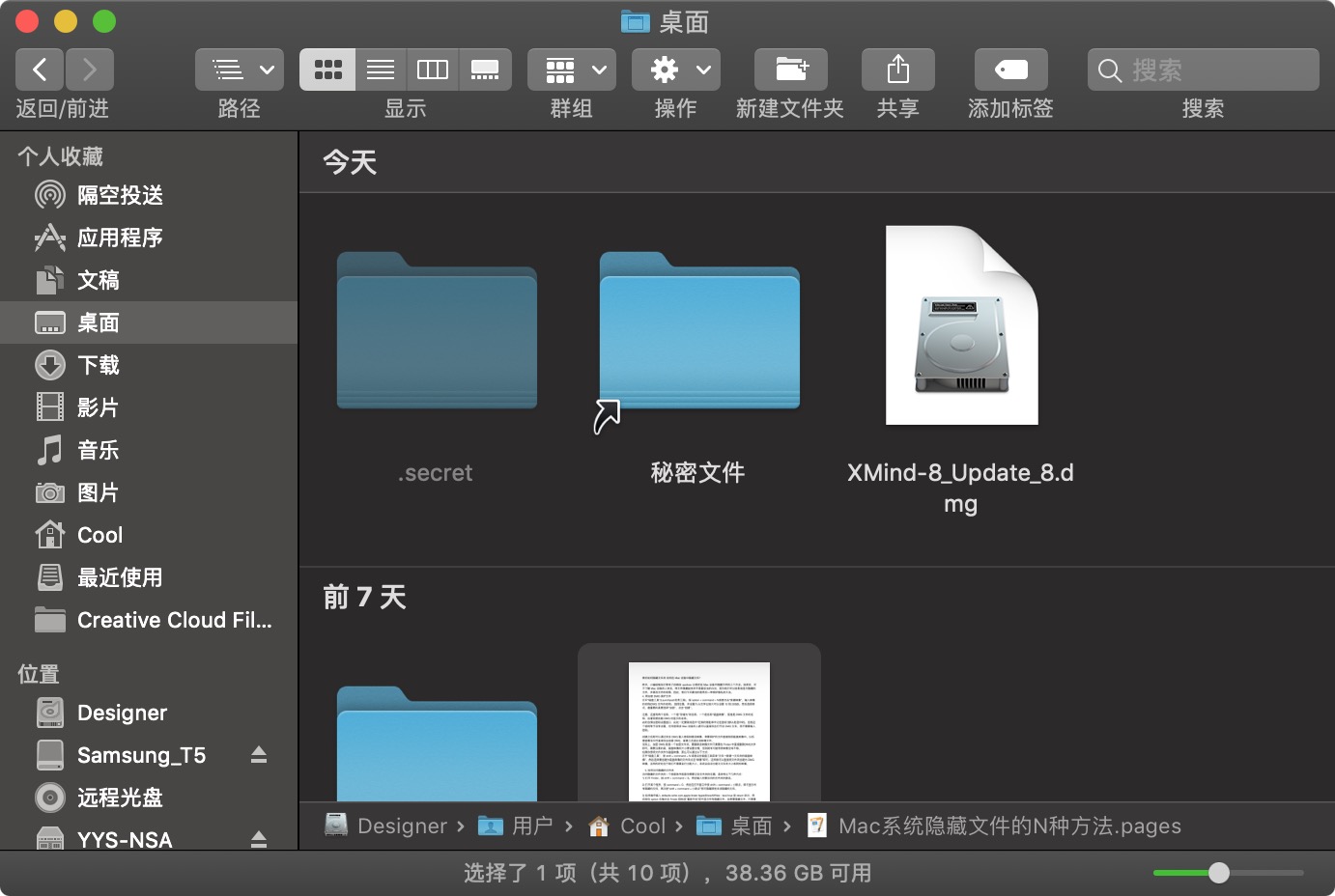Viewport: 1335px width, 896px height.
Task: Click the .secret folder name label
Action: 436,473
